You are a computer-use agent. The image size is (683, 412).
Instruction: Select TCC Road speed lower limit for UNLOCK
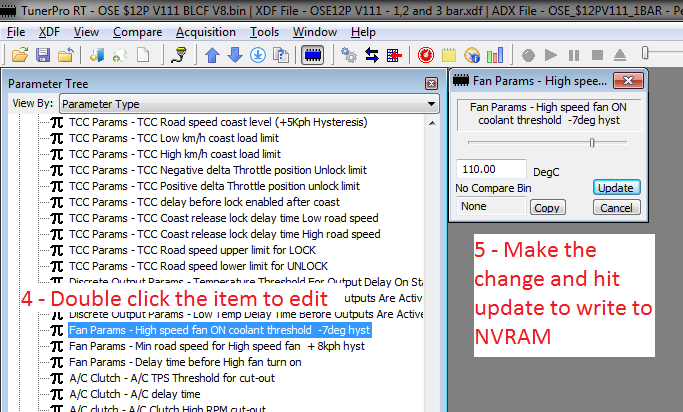tap(199, 266)
